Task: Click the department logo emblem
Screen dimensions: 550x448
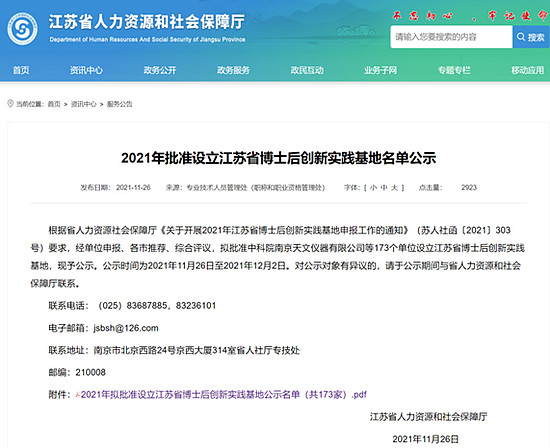Action: click(22, 29)
